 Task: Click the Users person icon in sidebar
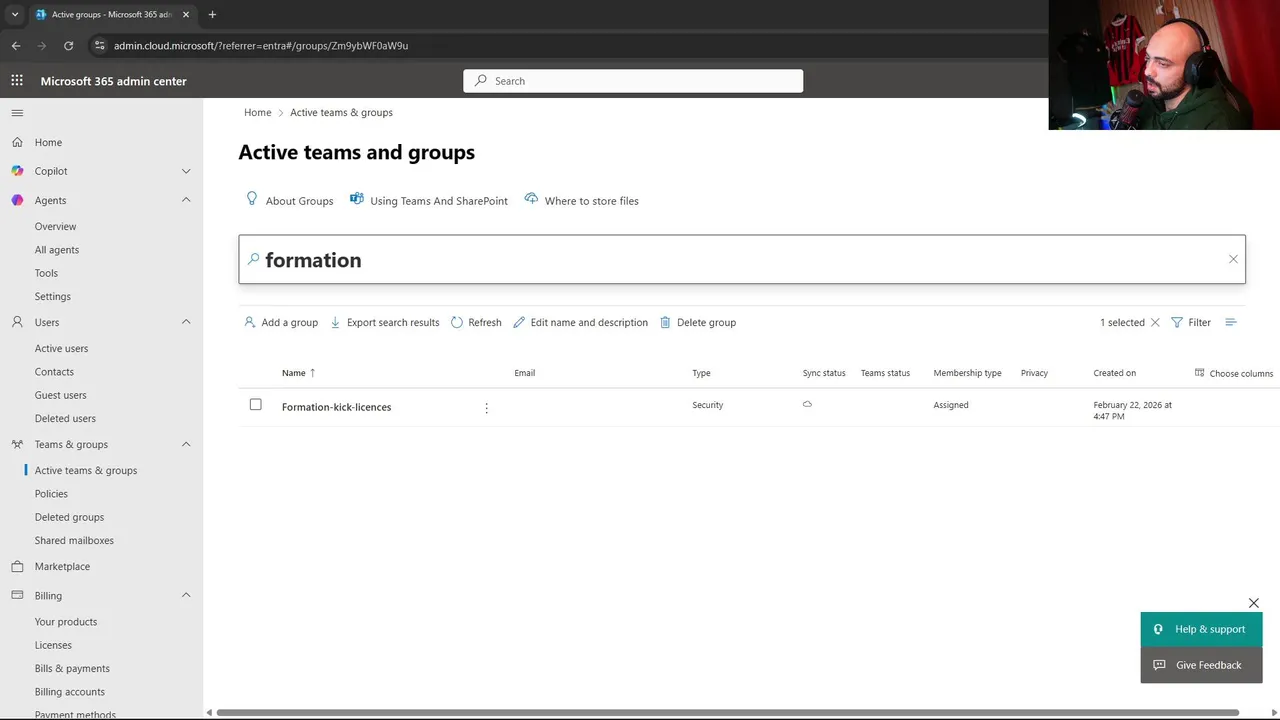click(x=17, y=322)
